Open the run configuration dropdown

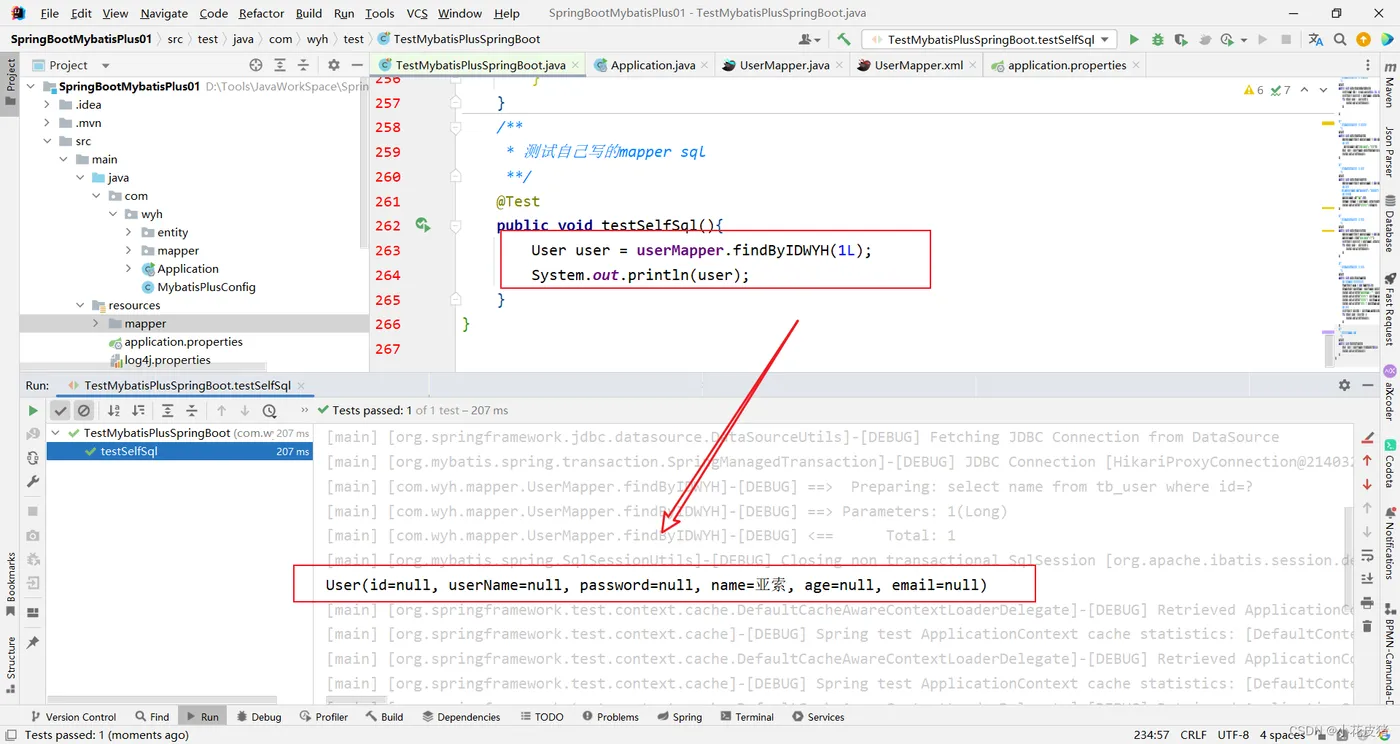[x=989, y=39]
